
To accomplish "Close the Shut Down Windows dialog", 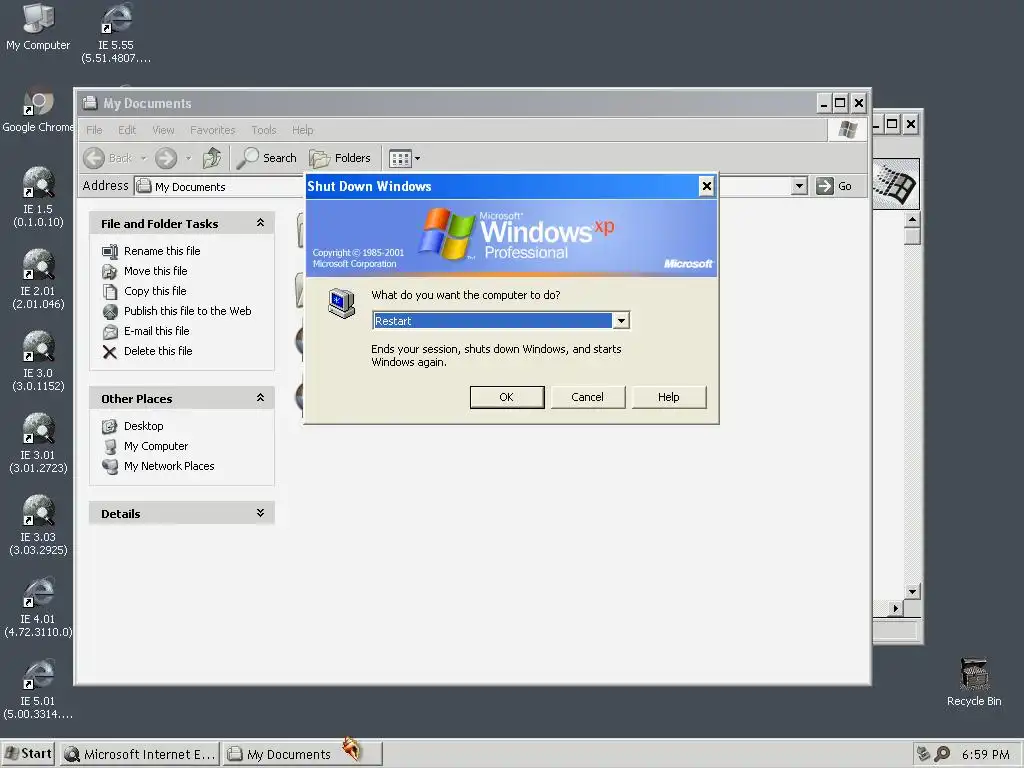I will 707,187.
